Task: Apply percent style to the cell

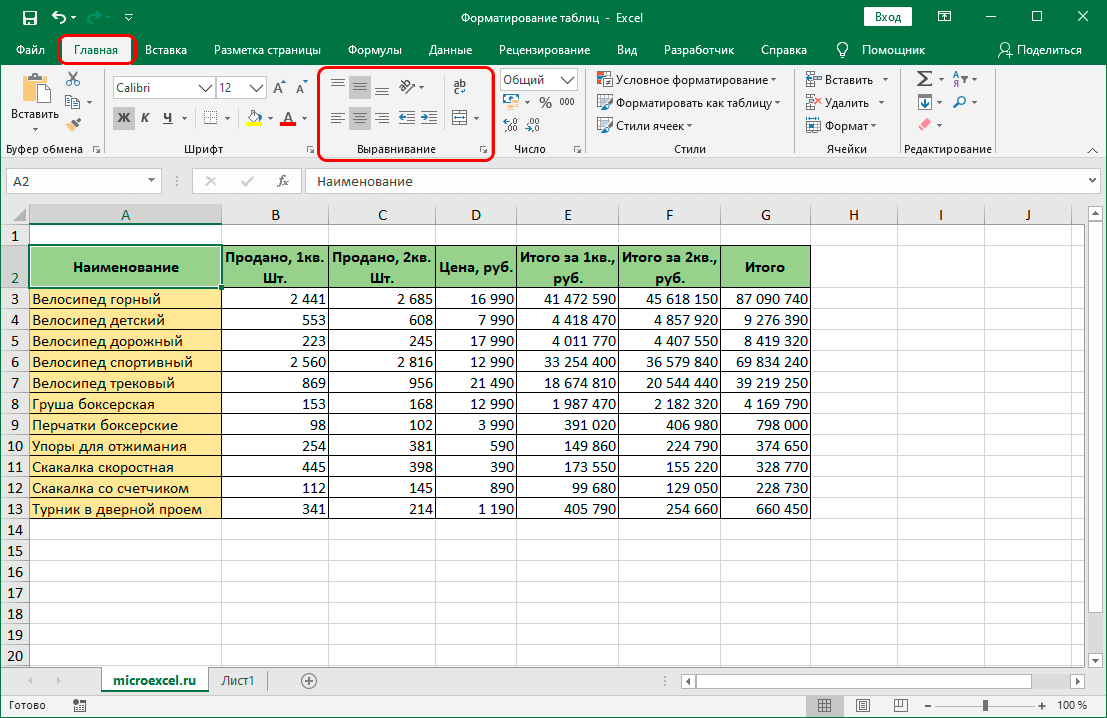Action: [545, 102]
